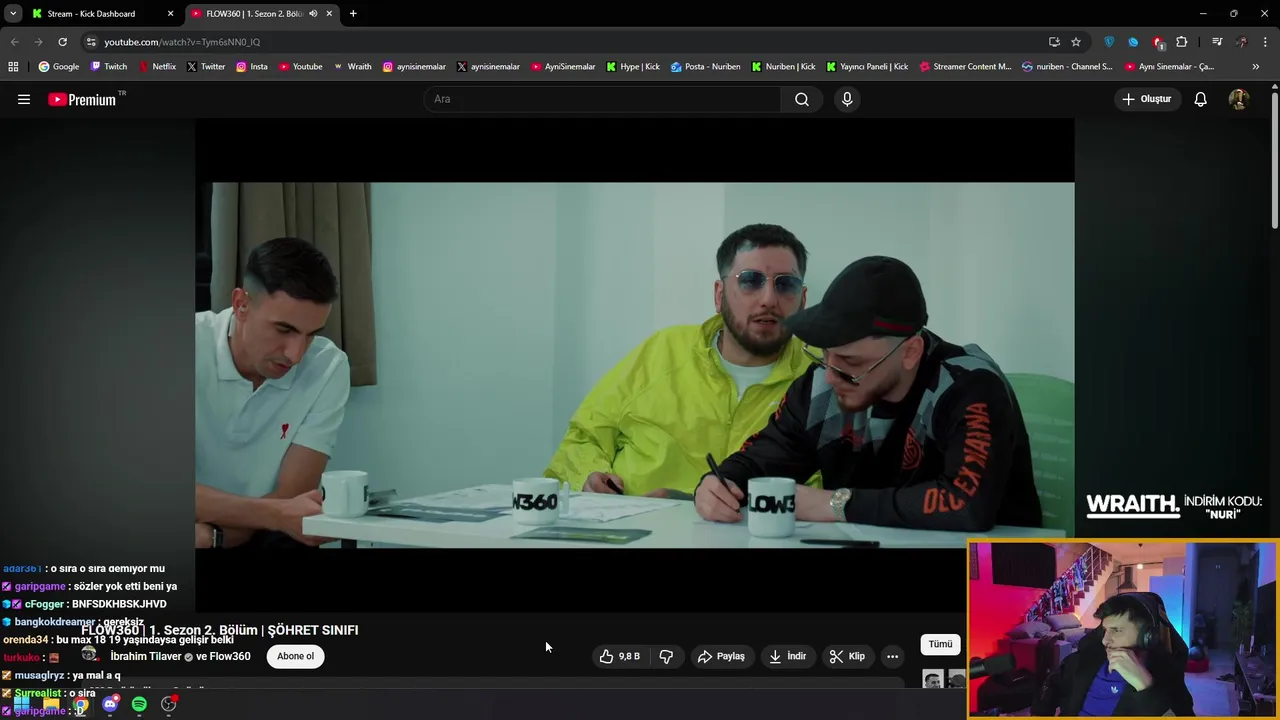Click the YouTube search magnifier button
Viewport: 1280px width, 720px height.
802,99
